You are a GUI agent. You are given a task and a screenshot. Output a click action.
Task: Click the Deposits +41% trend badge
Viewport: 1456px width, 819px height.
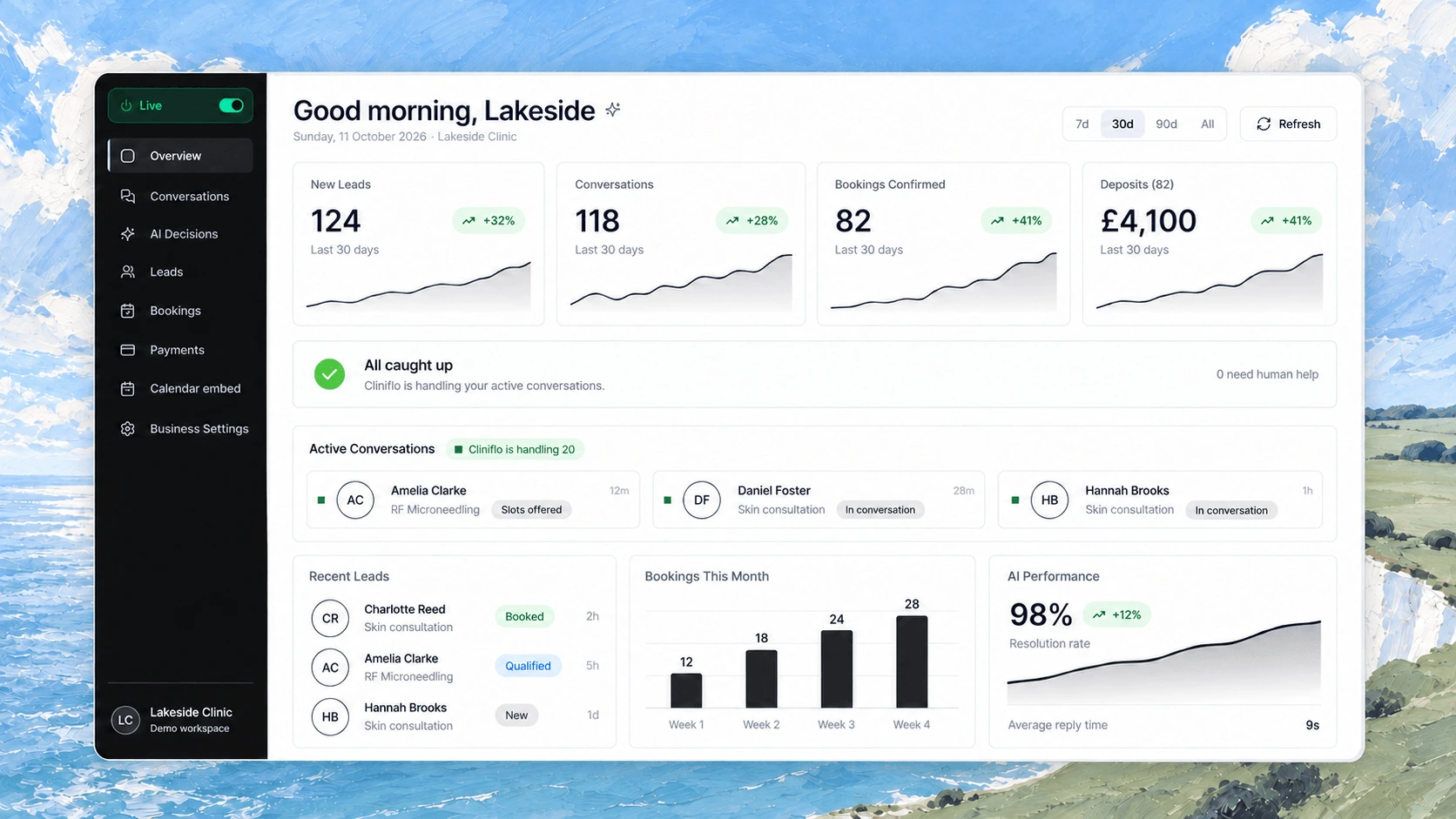click(x=1286, y=220)
